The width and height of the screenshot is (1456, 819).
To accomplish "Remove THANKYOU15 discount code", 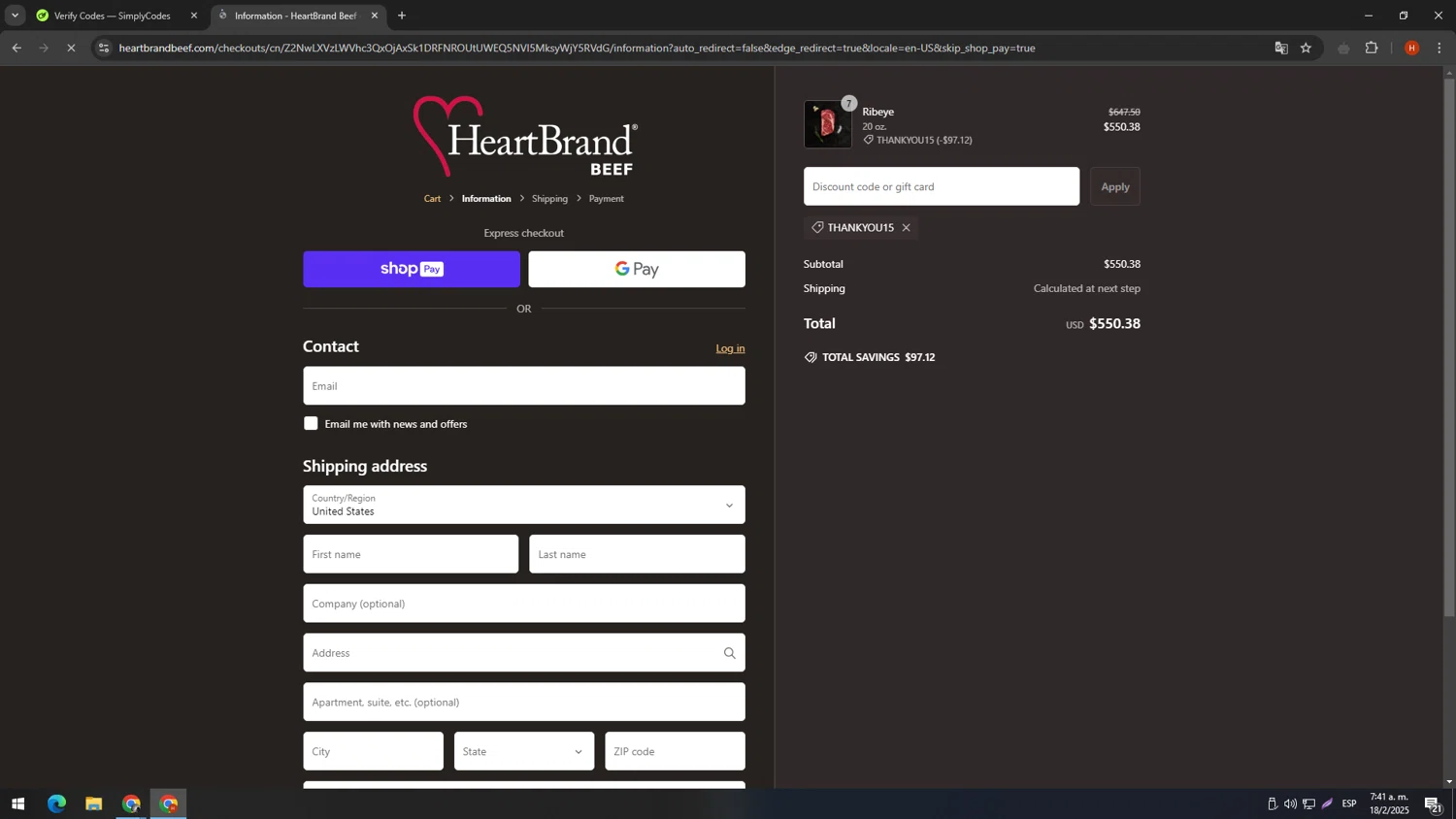I will pyautogui.click(x=906, y=228).
